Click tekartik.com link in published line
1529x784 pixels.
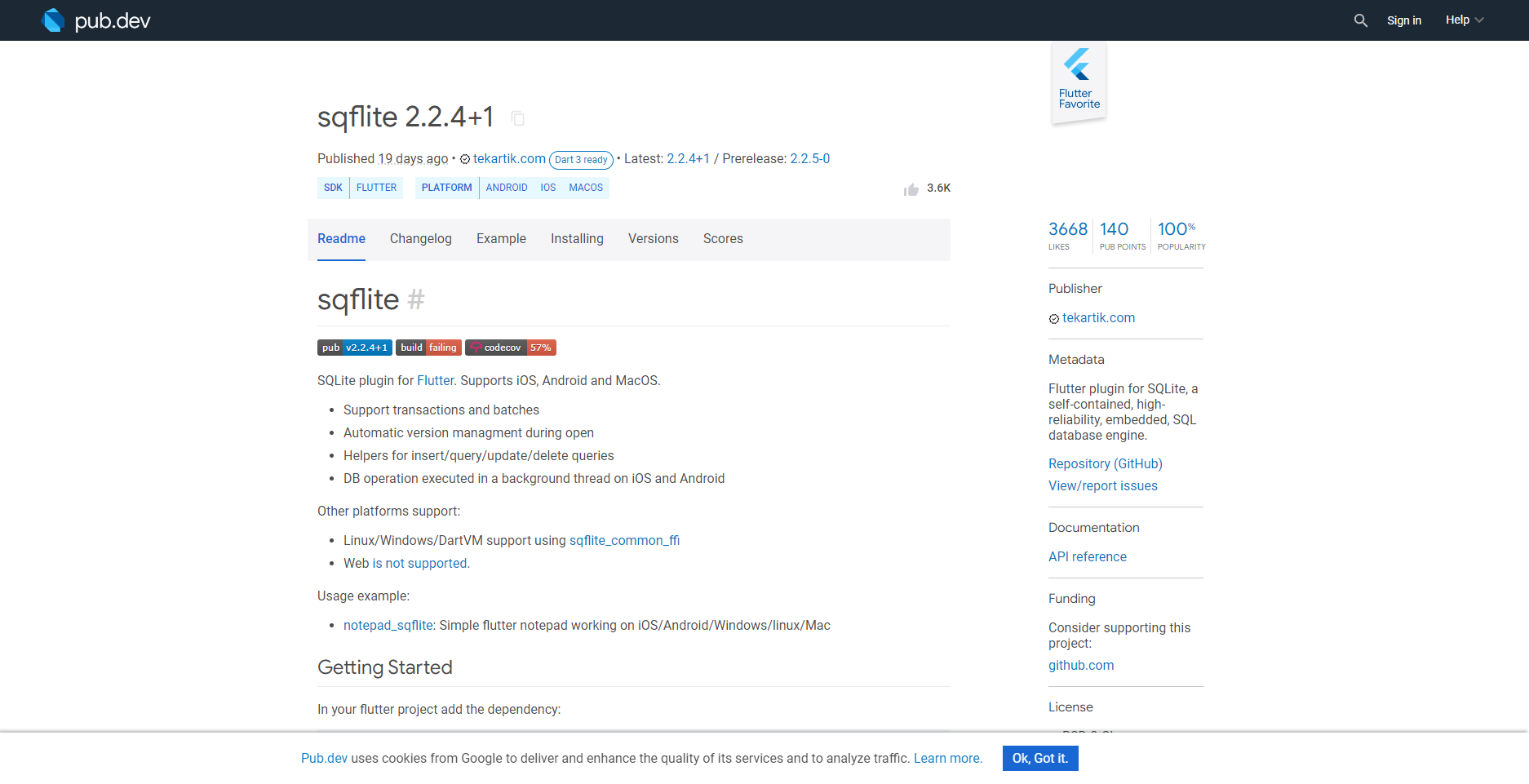click(x=509, y=159)
